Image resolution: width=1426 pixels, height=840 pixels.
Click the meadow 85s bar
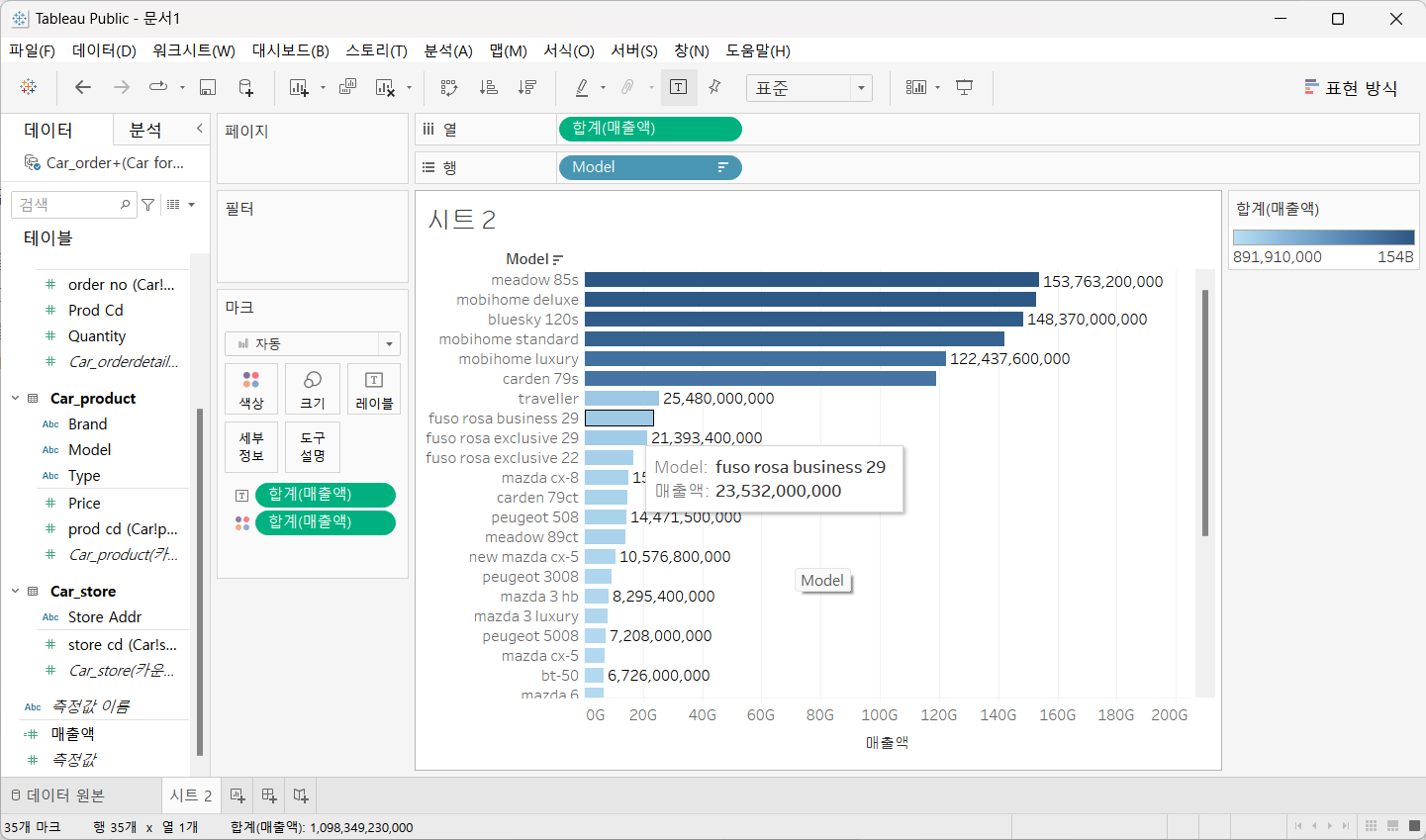(x=811, y=280)
